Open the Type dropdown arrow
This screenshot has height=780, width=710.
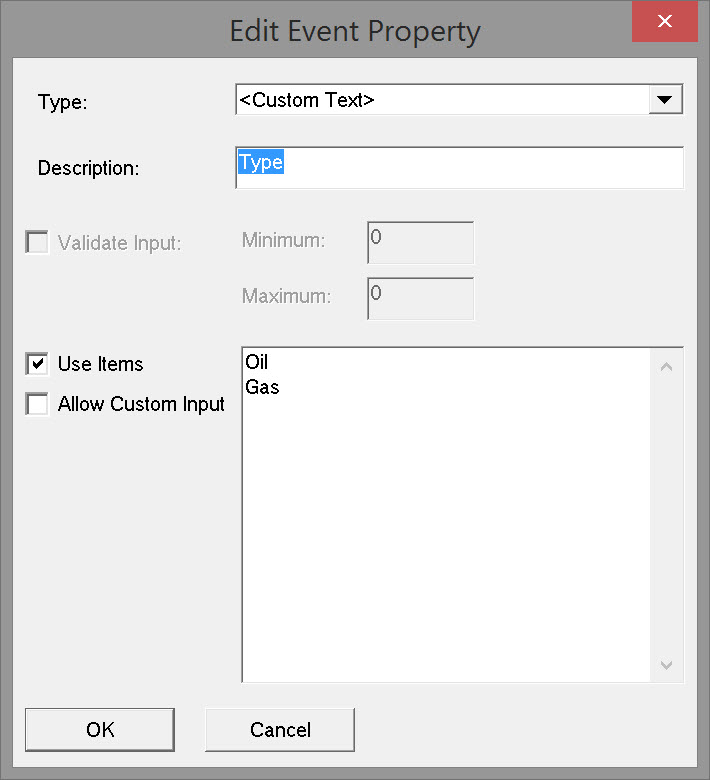pyautogui.click(x=665, y=99)
